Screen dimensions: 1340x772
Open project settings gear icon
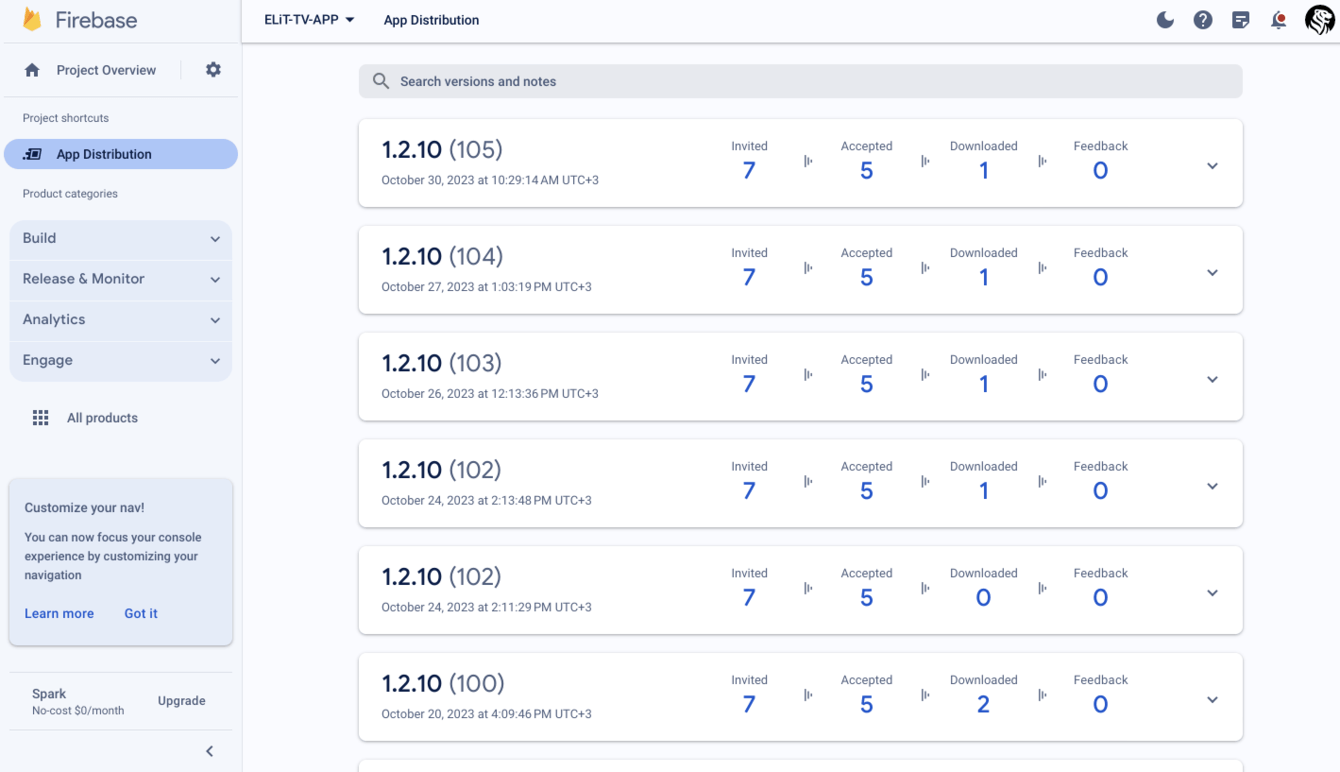coord(213,70)
